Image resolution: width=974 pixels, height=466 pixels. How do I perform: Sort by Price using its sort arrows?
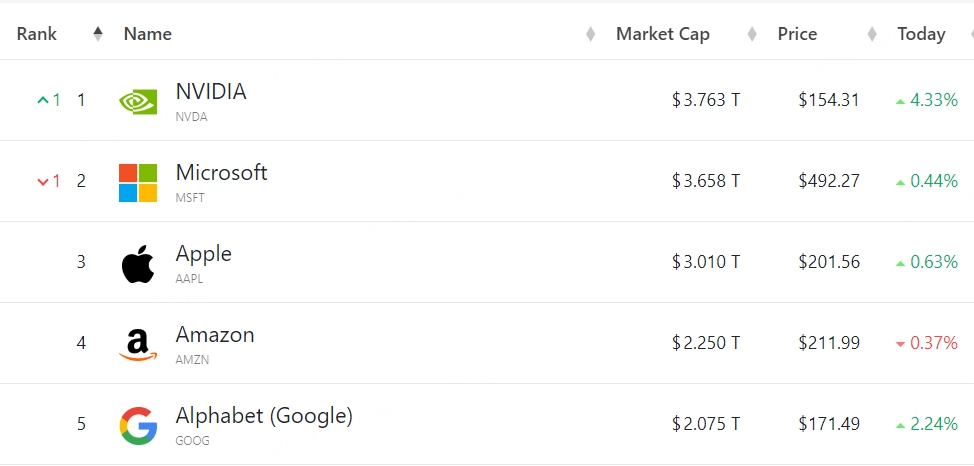coord(872,34)
